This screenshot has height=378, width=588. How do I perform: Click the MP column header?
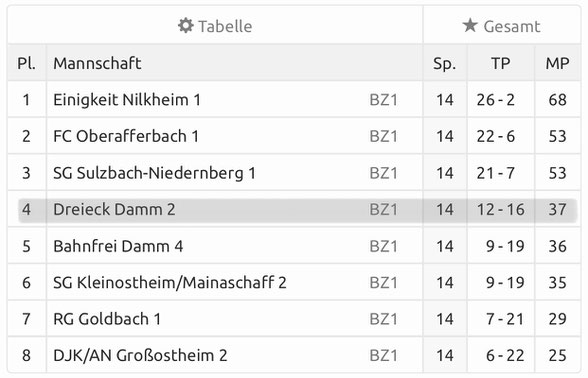pyautogui.click(x=557, y=63)
